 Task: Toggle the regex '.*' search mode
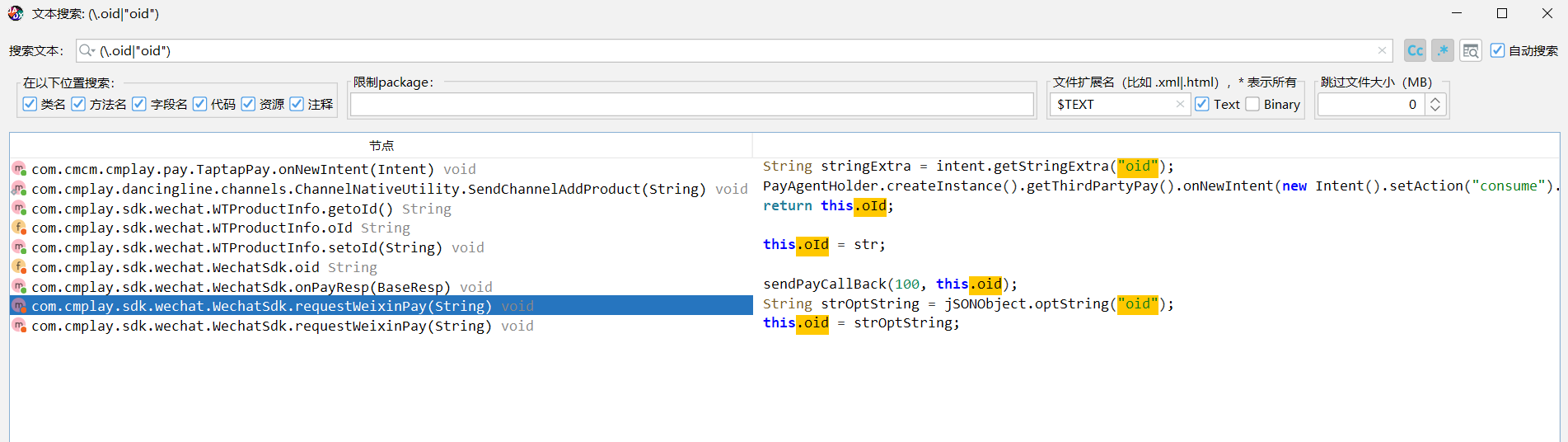coord(1442,50)
